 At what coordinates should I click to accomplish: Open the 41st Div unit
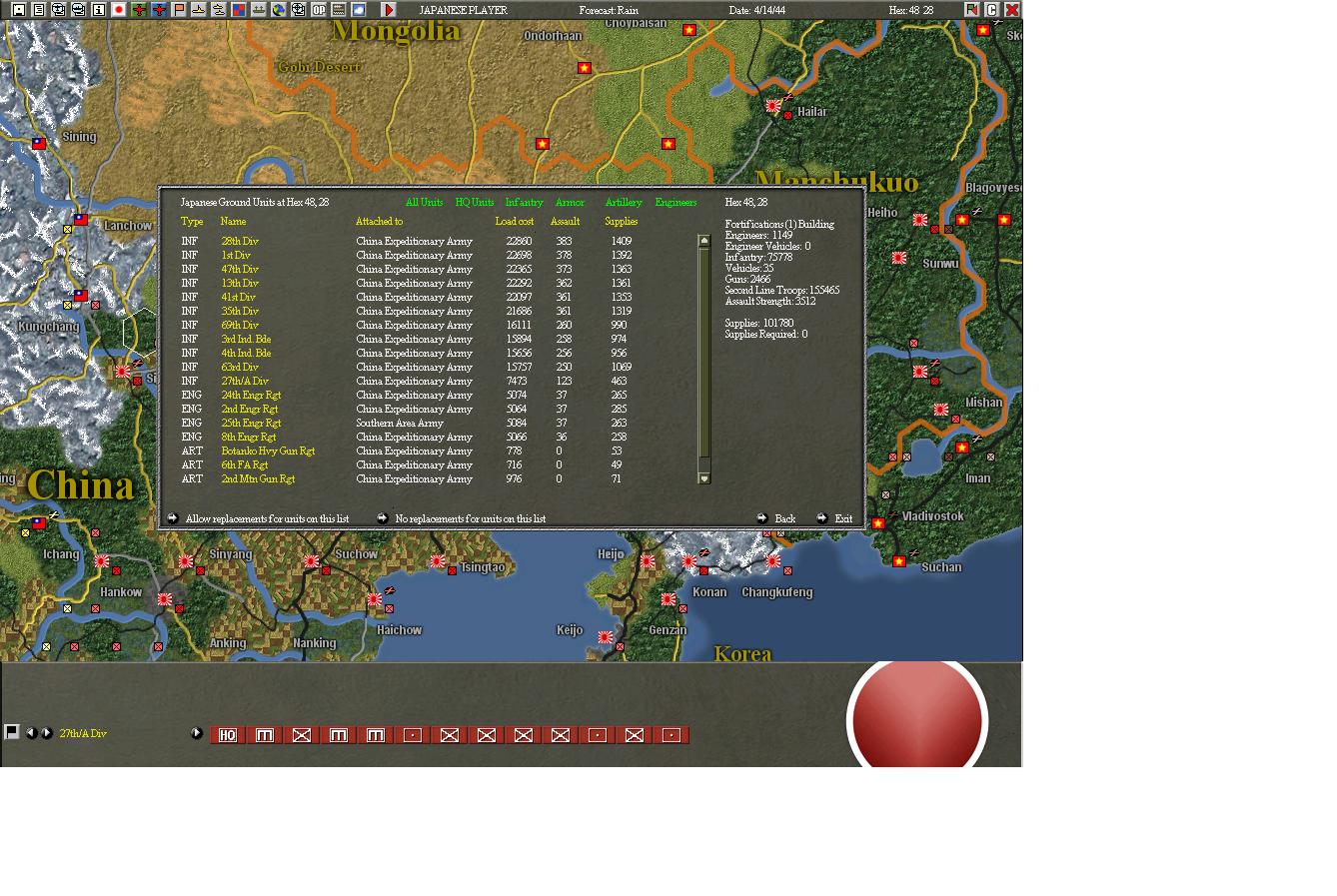[x=238, y=298]
